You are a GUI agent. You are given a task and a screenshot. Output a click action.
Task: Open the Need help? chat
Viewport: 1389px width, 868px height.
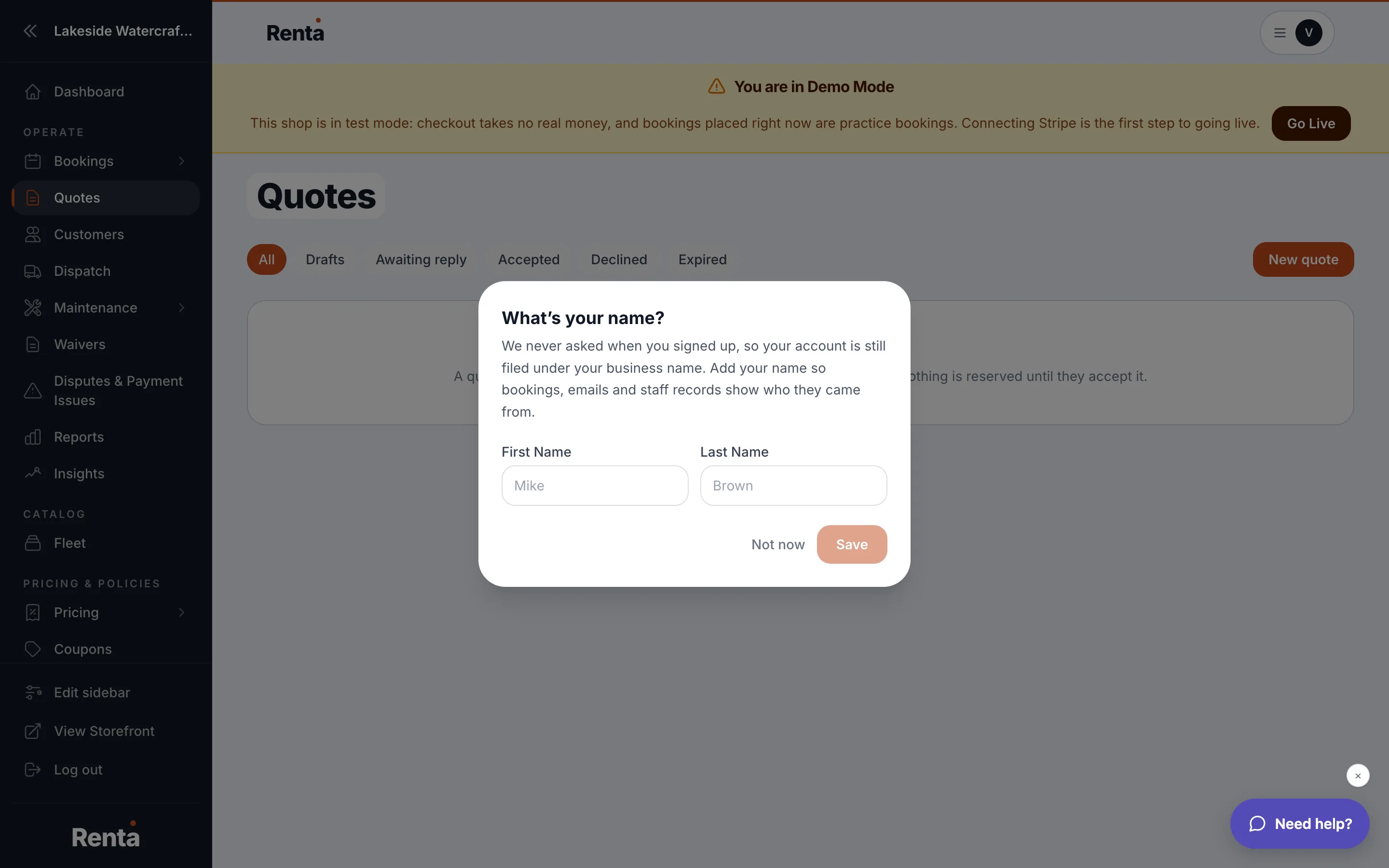coord(1299,824)
